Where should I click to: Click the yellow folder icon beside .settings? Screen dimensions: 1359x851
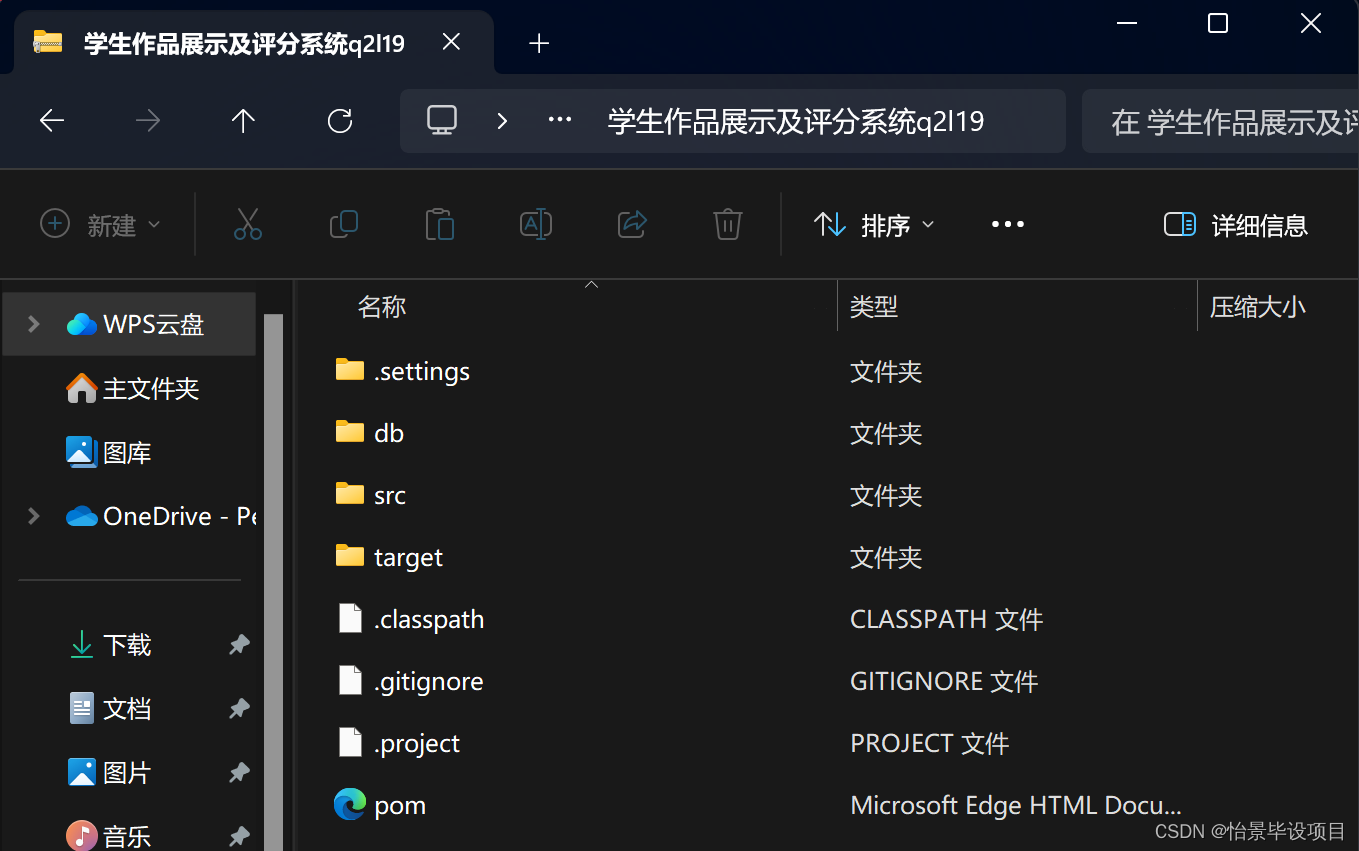[350, 370]
